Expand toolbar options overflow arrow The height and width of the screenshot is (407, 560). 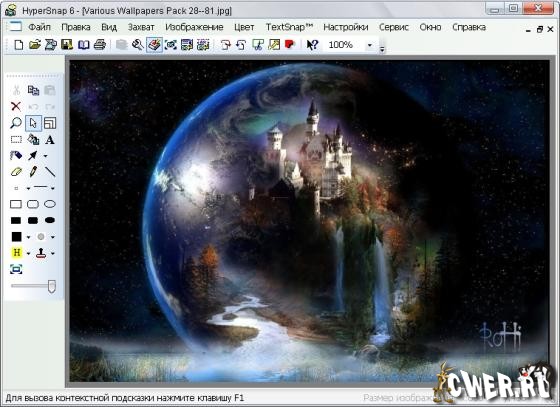[x=382, y=49]
